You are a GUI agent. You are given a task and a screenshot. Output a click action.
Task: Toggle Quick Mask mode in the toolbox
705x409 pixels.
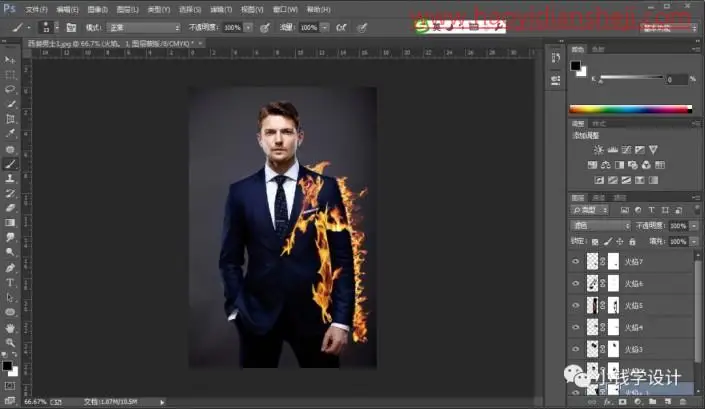10,386
